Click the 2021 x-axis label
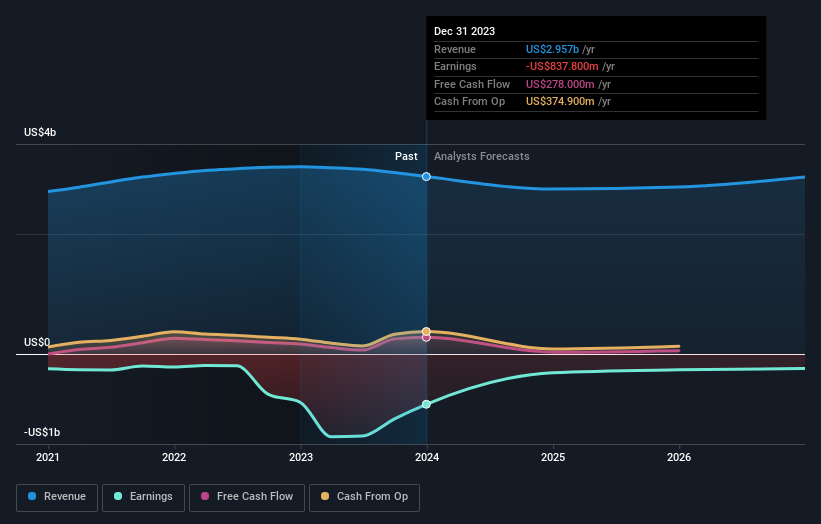Viewport: 821px width, 524px height. (48, 458)
